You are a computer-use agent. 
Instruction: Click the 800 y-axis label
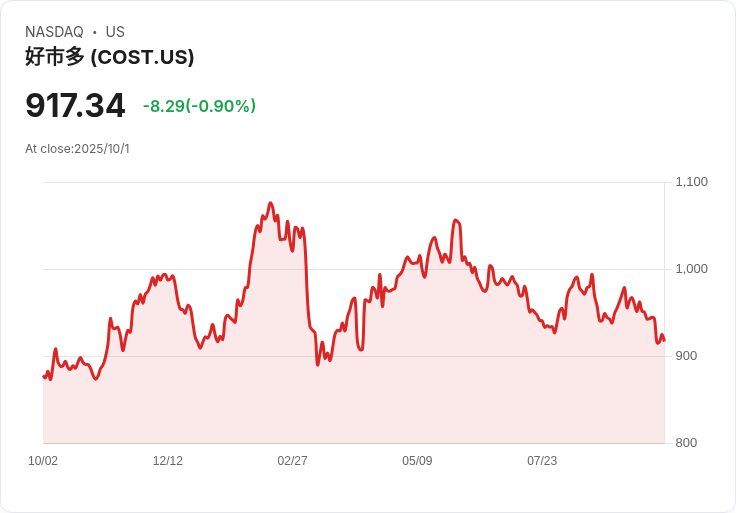point(686,442)
